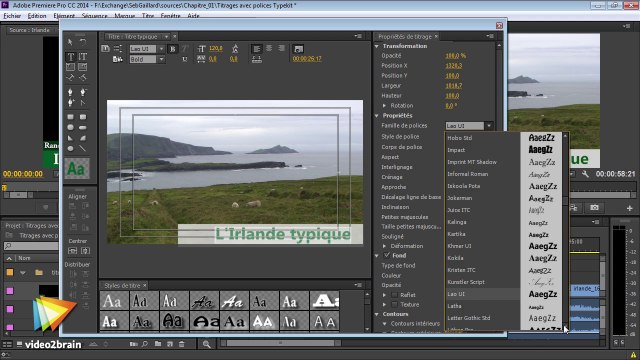Open the Templates icon in title toolbar
The width and height of the screenshot is (640, 360).
point(118,59)
